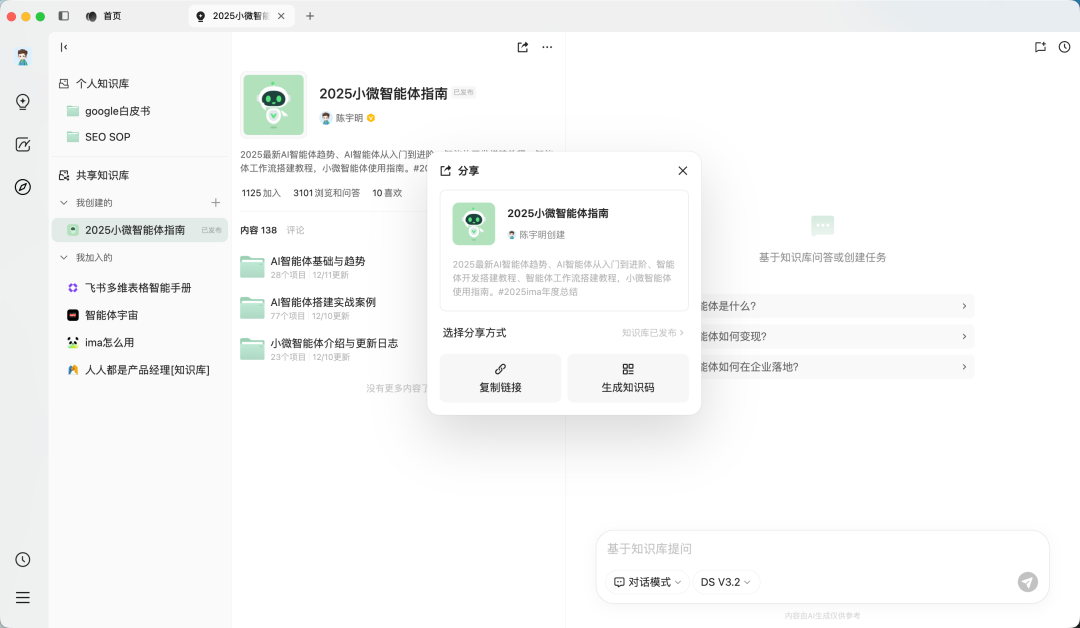Viewport: 1080px width, 628px height.
Task: Select the compose note icon in left rail
Action: [x=23, y=144]
